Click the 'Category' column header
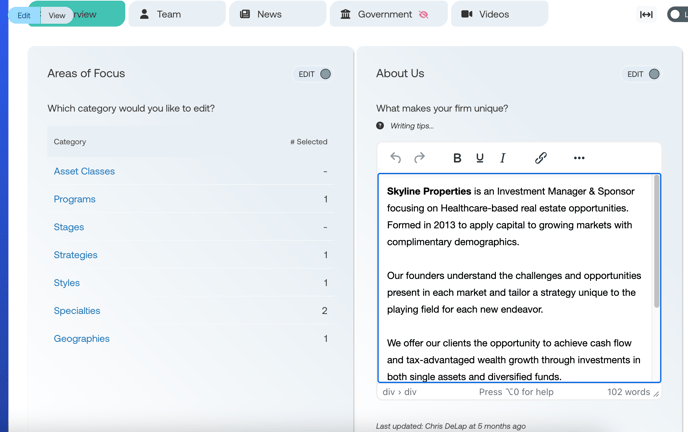Screen dimensions: 688x432 [x=70, y=142]
